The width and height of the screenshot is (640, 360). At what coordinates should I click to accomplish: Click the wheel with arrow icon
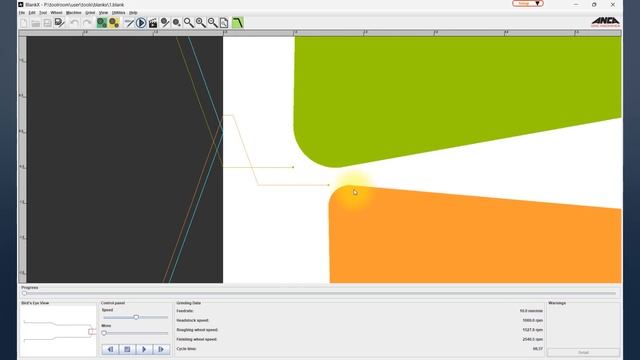click(x=176, y=23)
